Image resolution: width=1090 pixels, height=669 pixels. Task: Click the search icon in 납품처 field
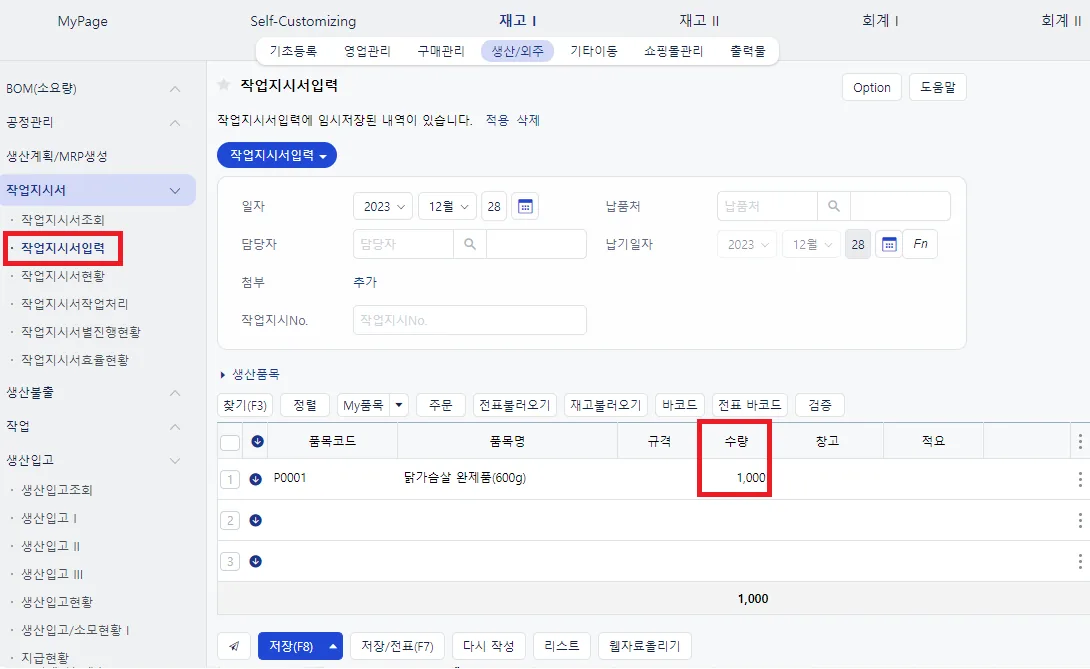[x=833, y=207]
